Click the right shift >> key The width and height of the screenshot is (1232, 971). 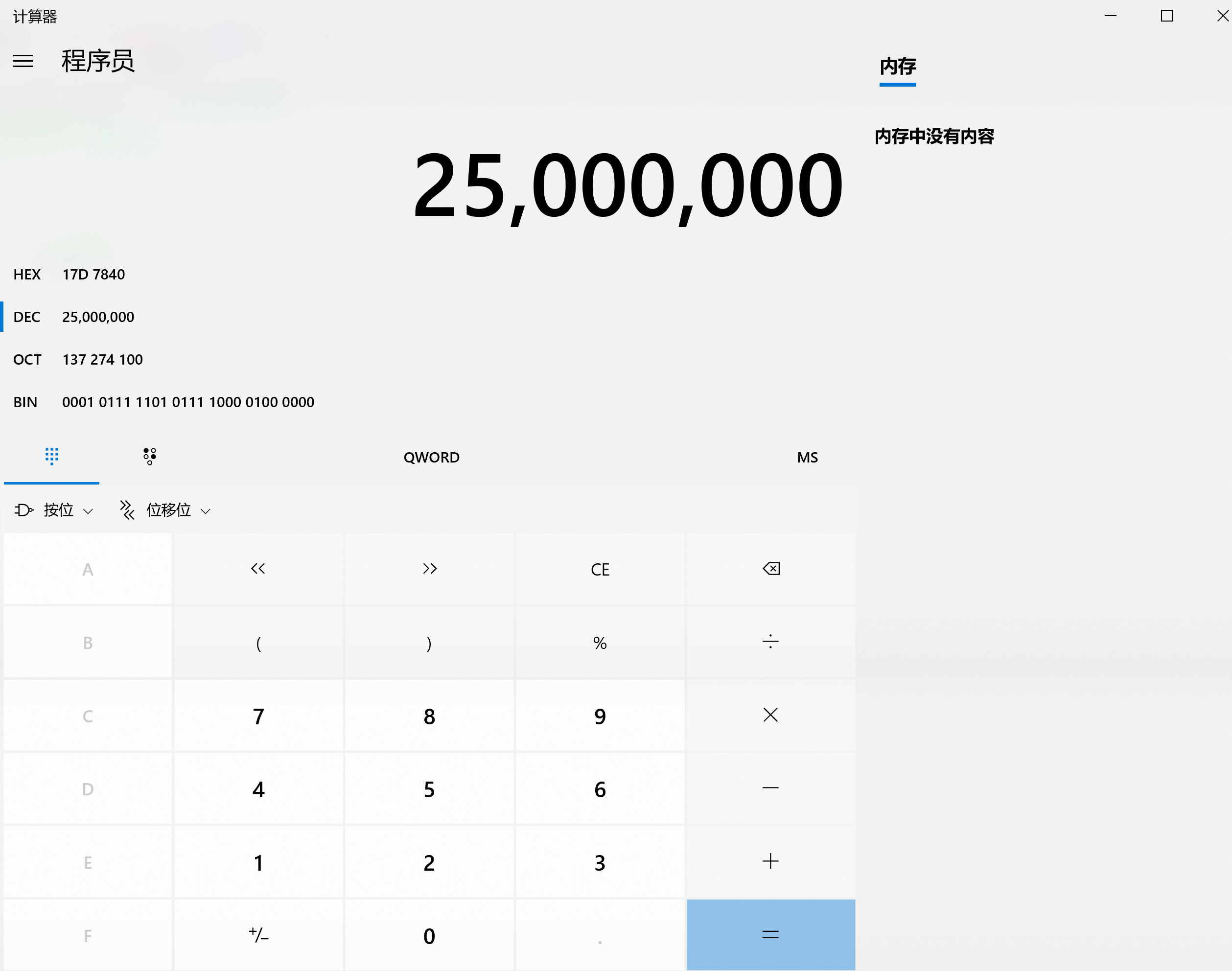(x=429, y=569)
